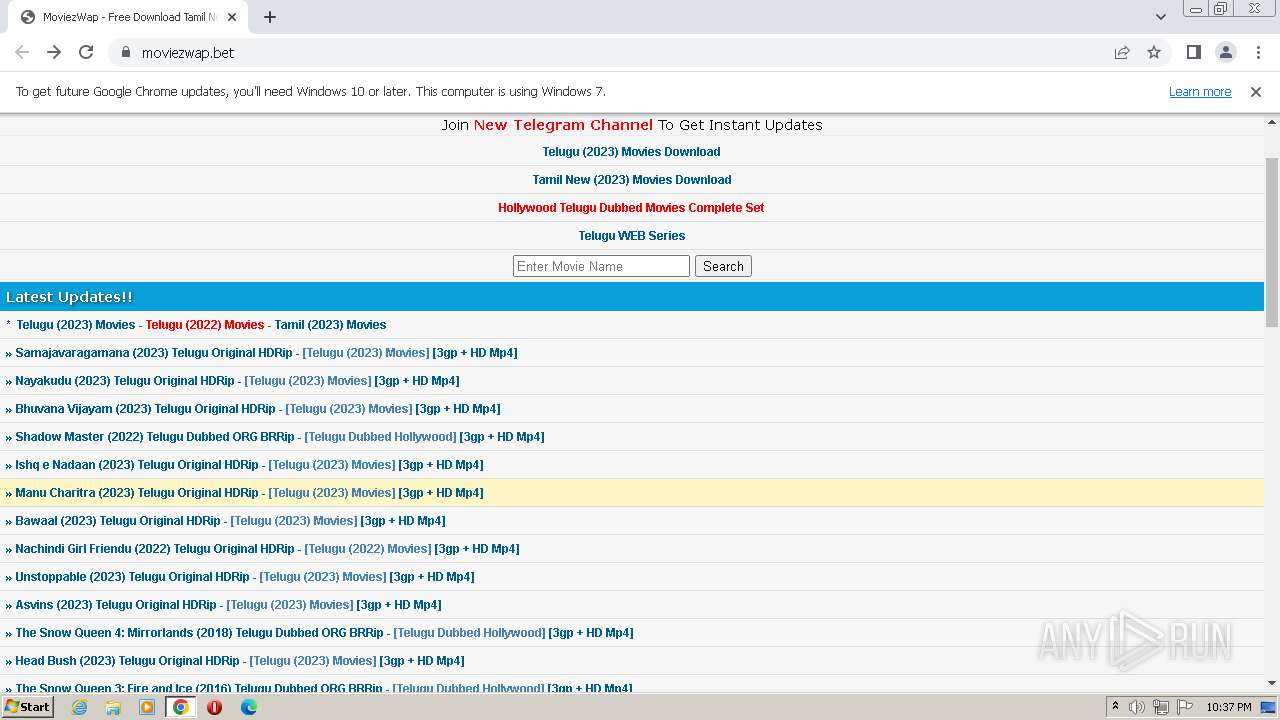Open the Action Center flag icon

[x=1185, y=707]
